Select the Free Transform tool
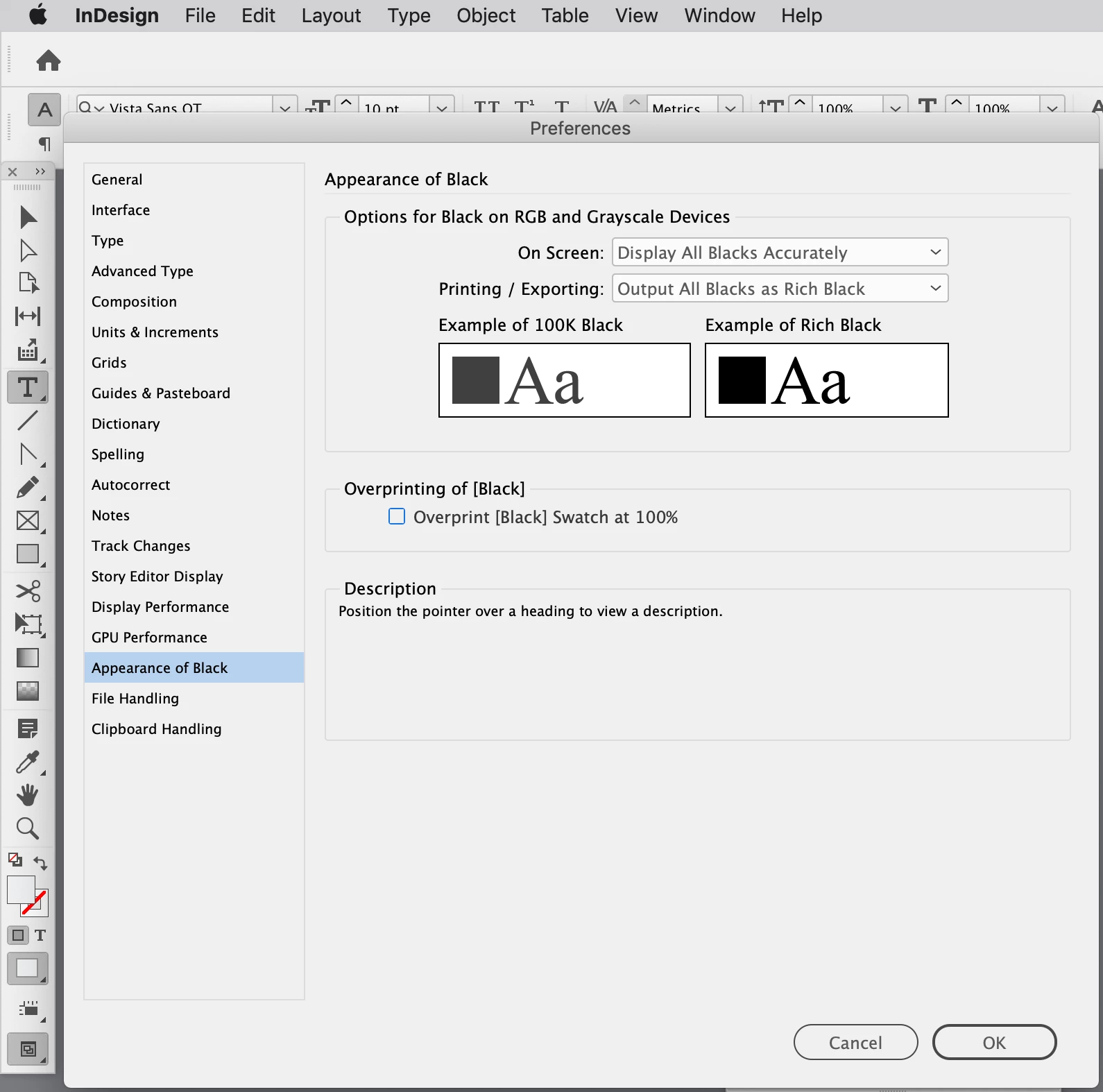The width and height of the screenshot is (1103, 1092). tap(28, 624)
